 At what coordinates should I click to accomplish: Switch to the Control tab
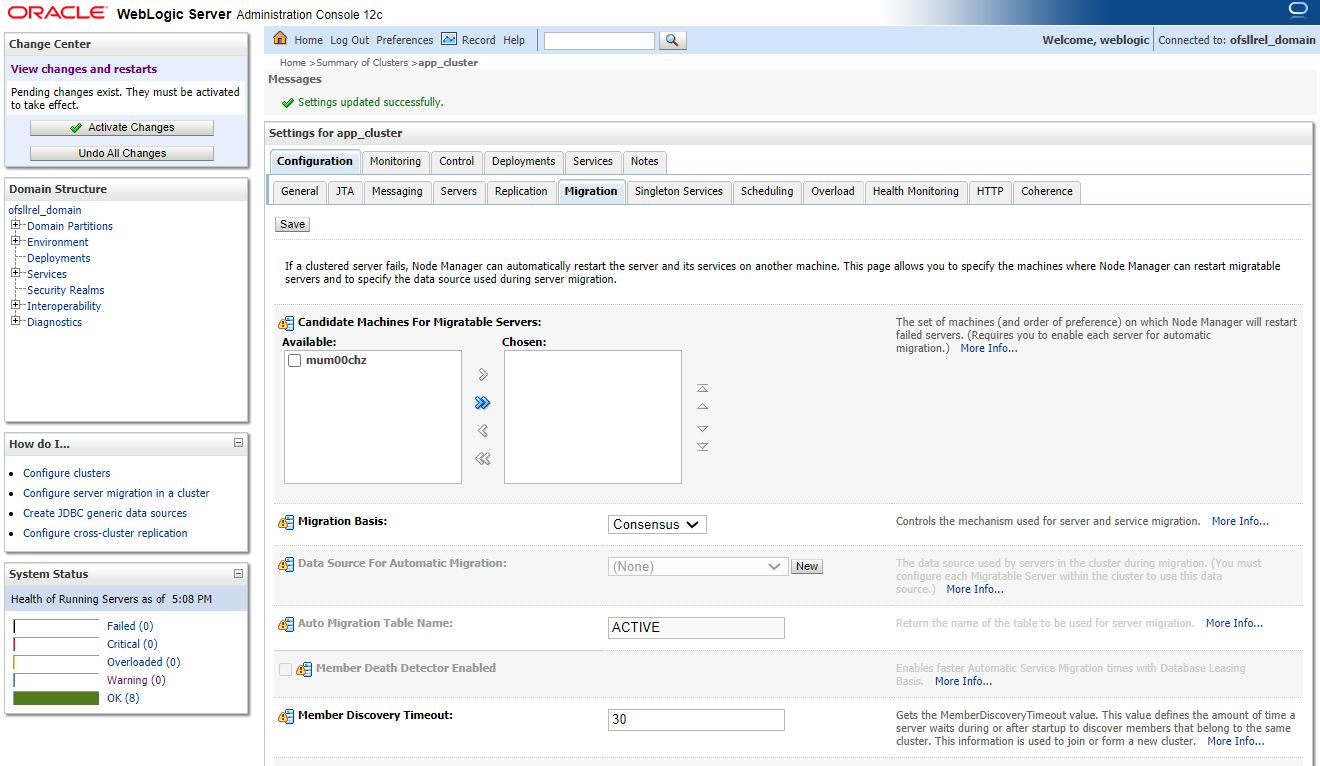tap(457, 161)
